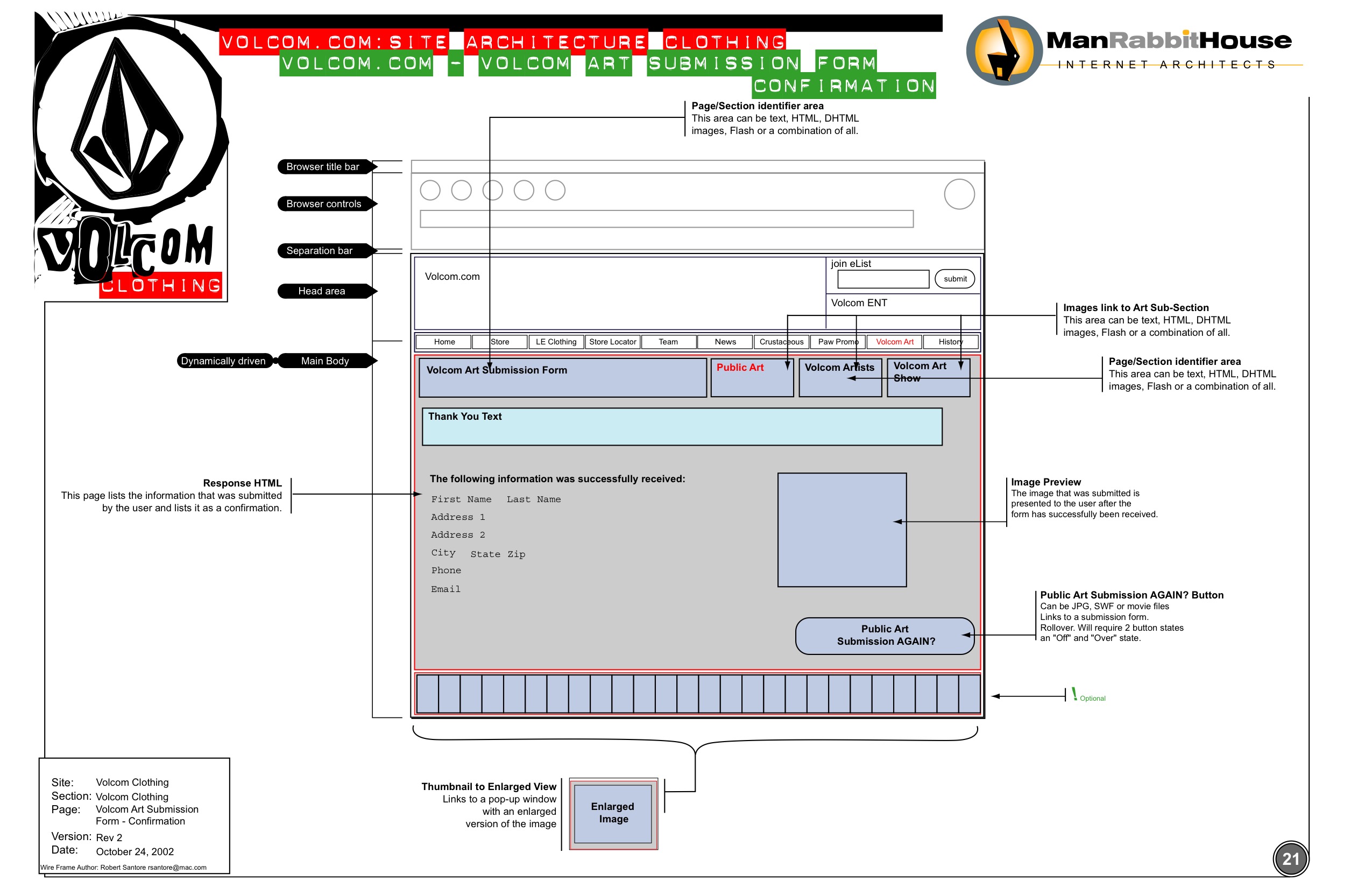Click the green Optional exclamation mark

pos(1074,694)
